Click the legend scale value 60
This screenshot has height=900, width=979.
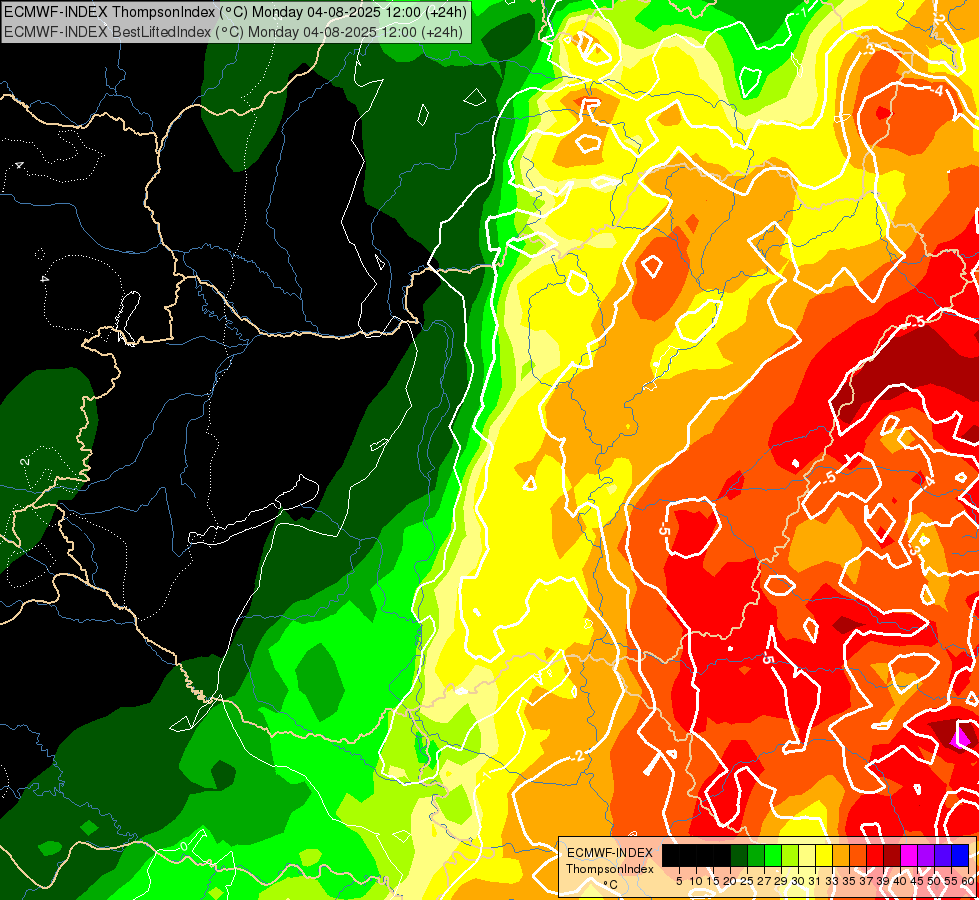point(968,881)
